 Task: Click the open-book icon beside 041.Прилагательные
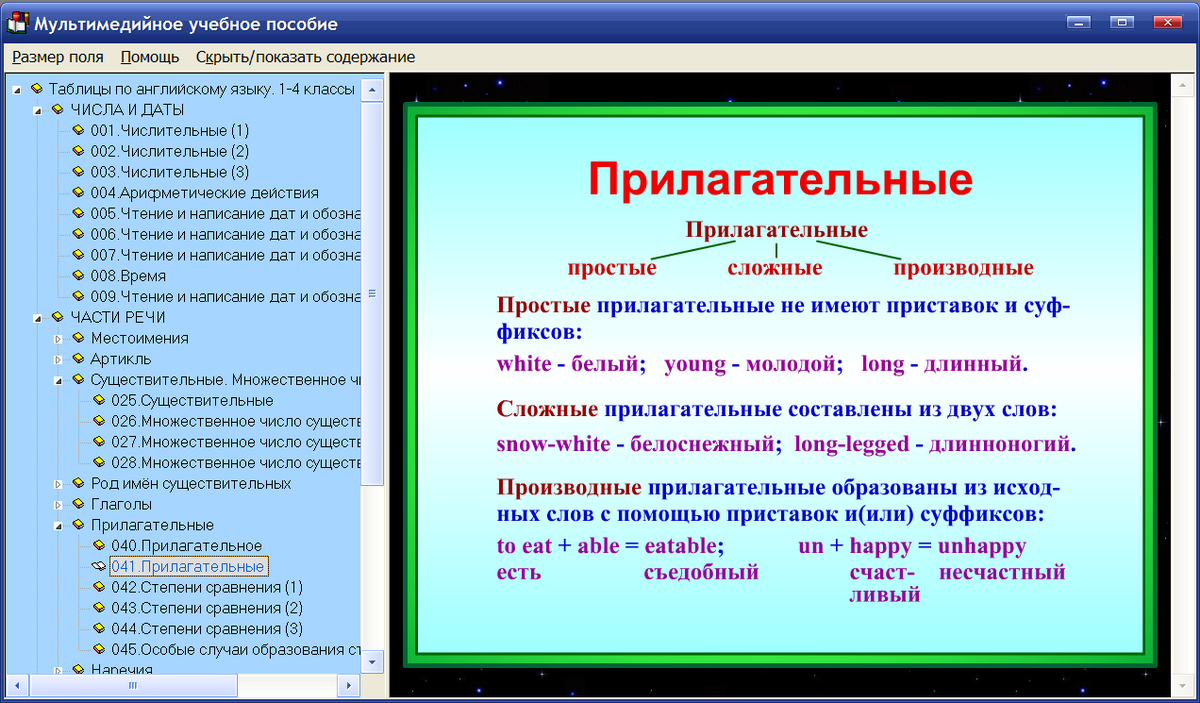pyautogui.click(x=100, y=566)
